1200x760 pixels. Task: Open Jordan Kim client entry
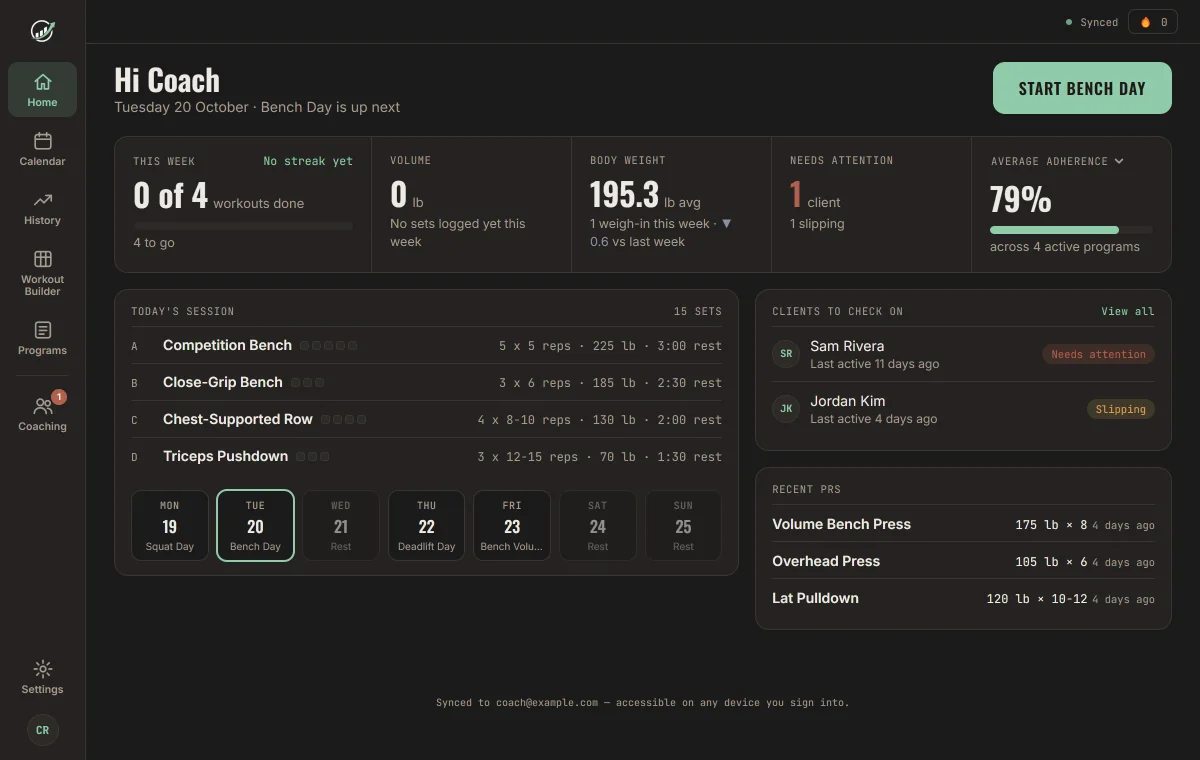coord(963,409)
